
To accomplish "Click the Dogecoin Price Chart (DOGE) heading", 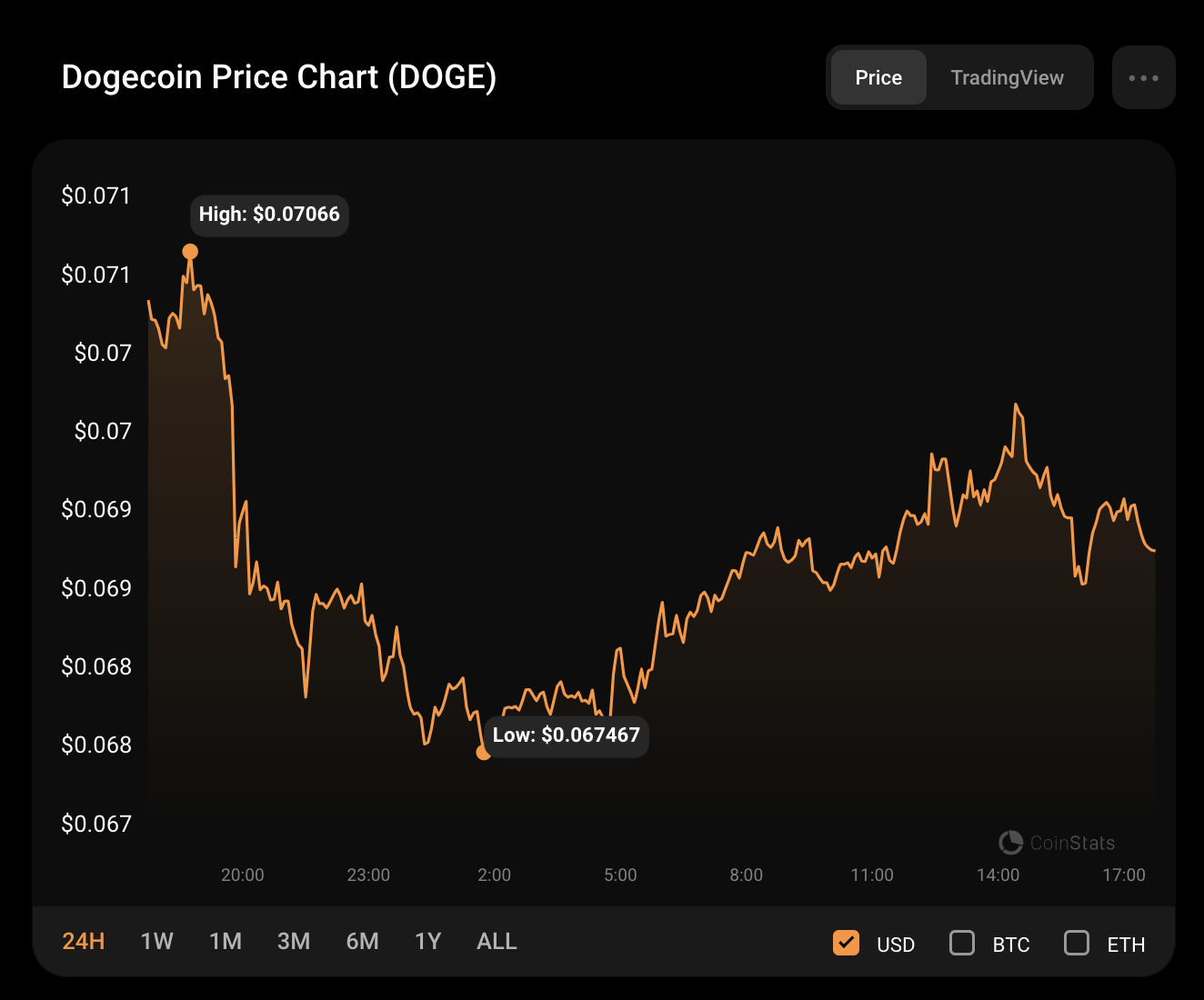I will point(279,77).
